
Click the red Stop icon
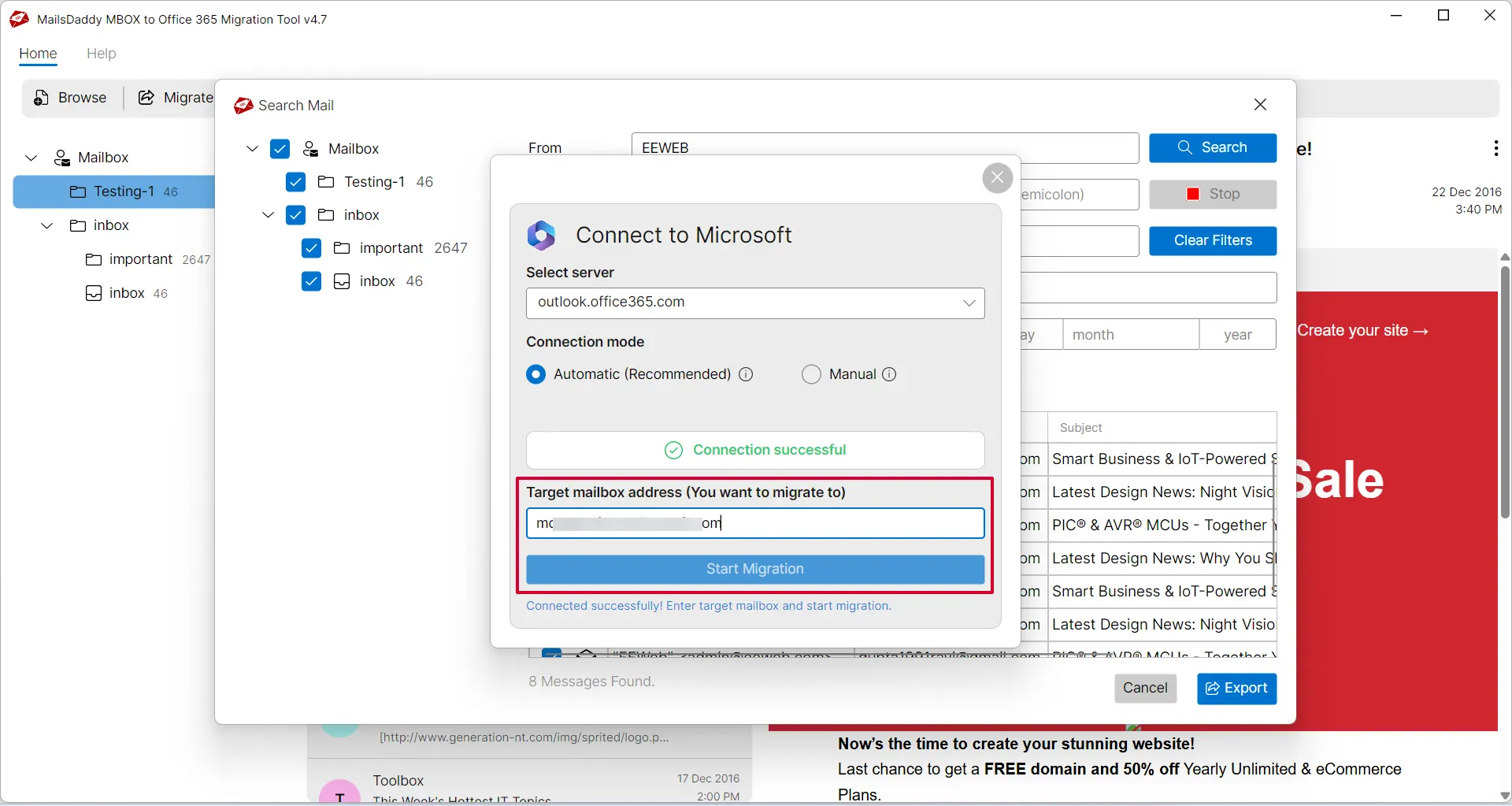pos(1192,194)
